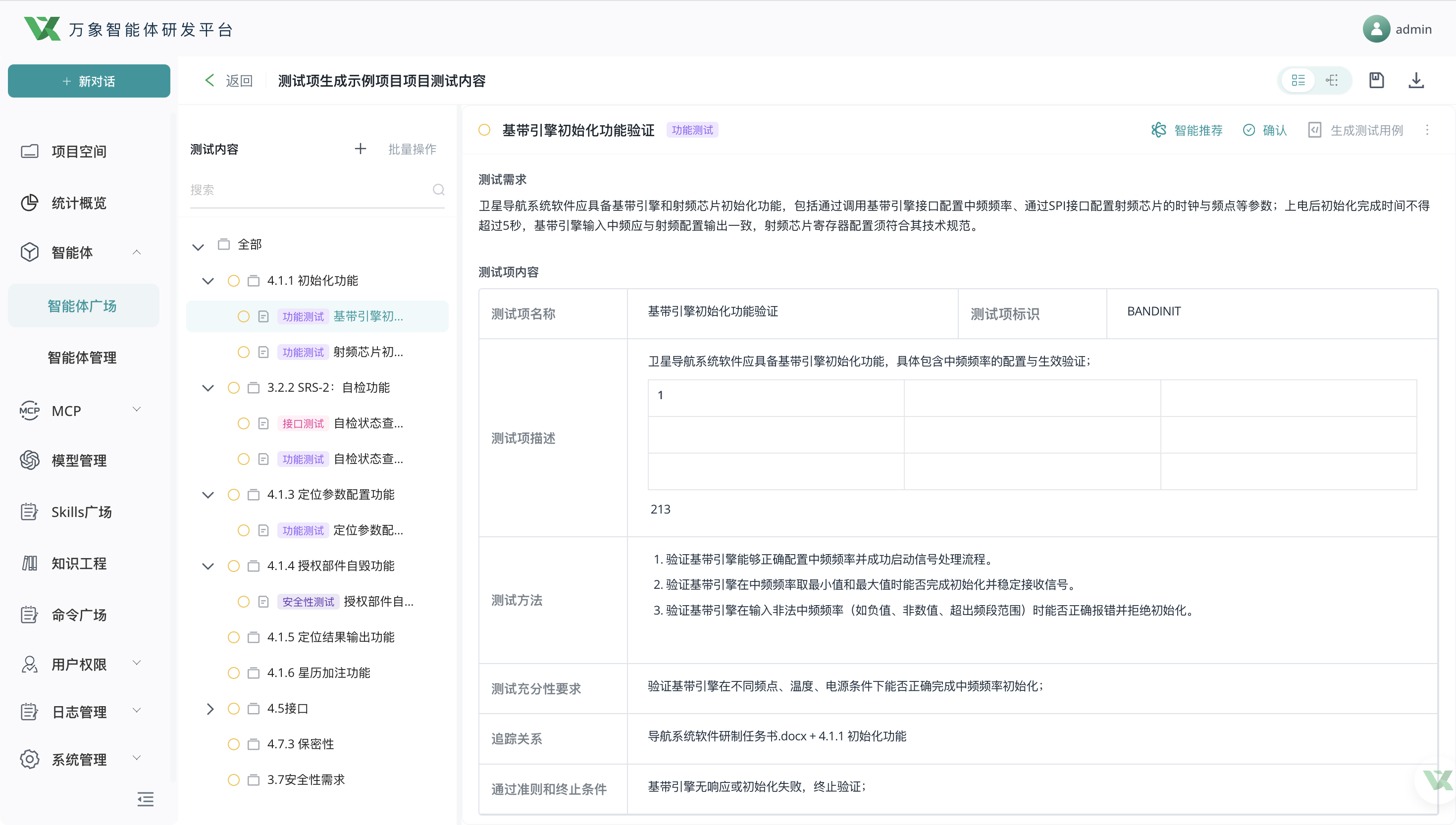Click the plus icon to add test content
The height and width of the screenshot is (825, 1456).
[361, 149]
